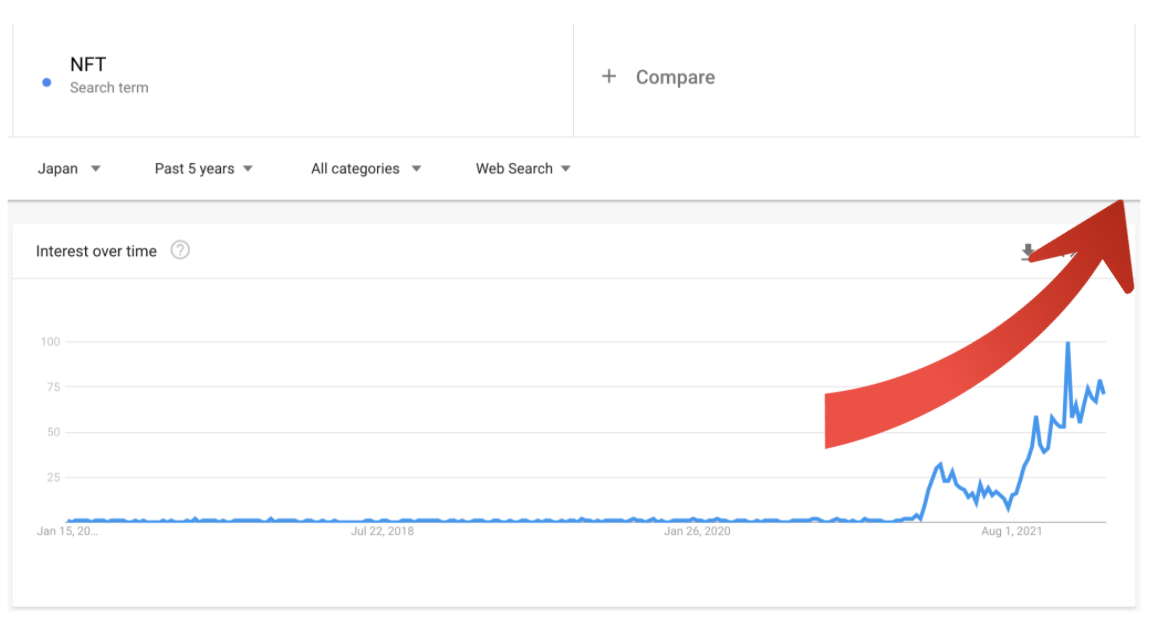Viewport: 1150px width, 618px height.
Task: Expand the Past 5 years time range
Action: [x=203, y=169]
